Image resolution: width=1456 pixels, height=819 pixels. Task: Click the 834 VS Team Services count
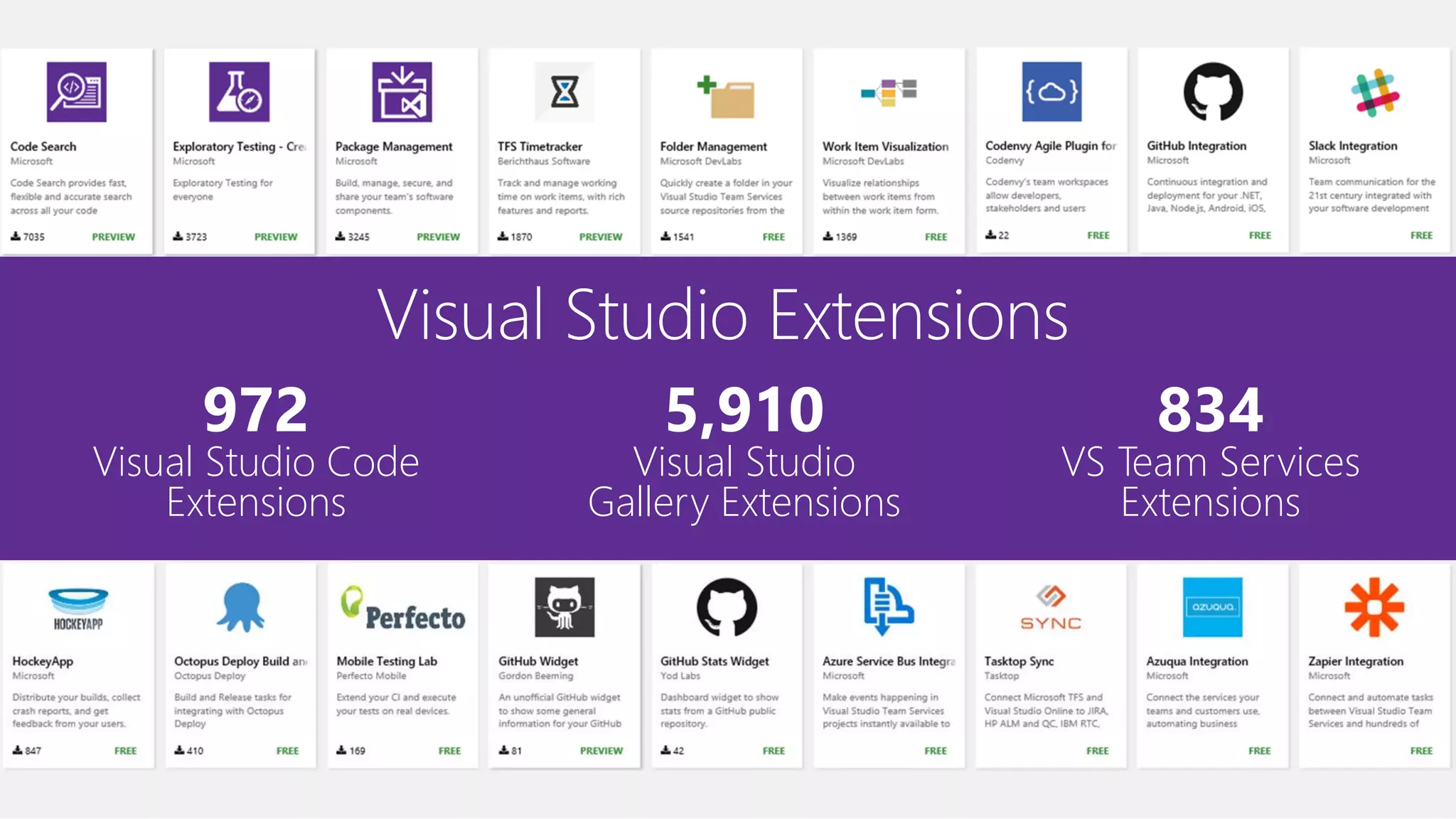(x=1210, y=409)
